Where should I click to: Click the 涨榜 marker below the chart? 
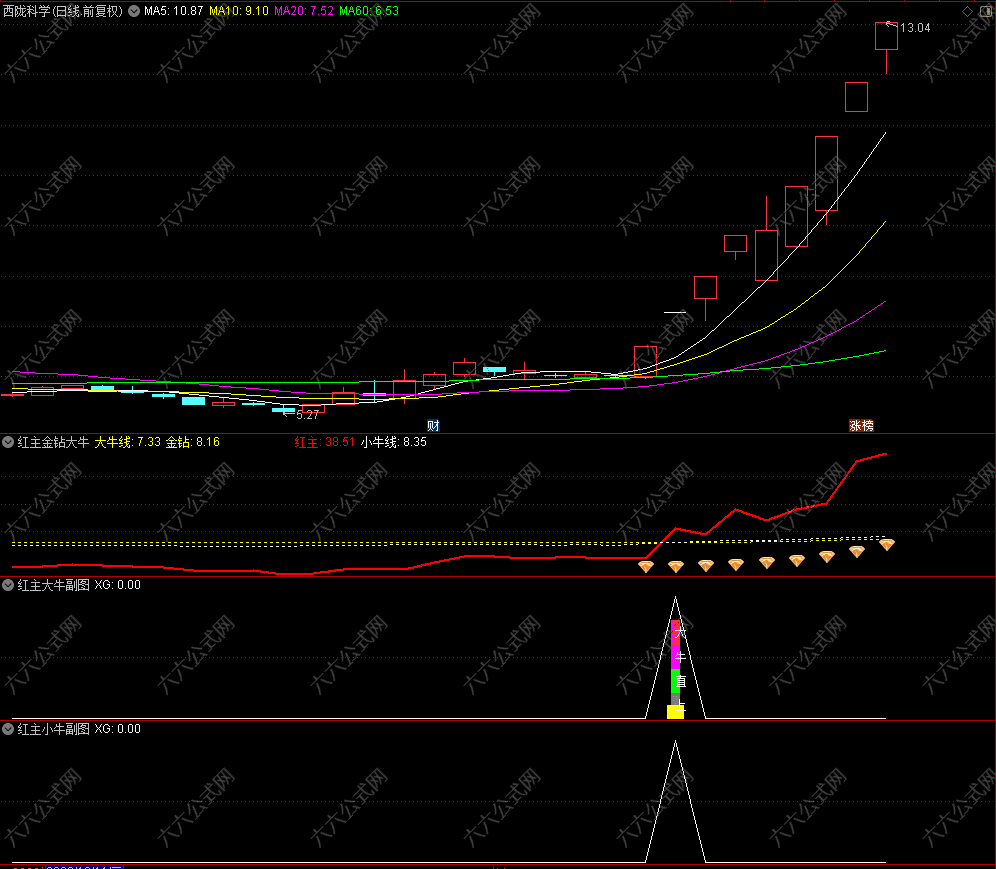point(861,425)
